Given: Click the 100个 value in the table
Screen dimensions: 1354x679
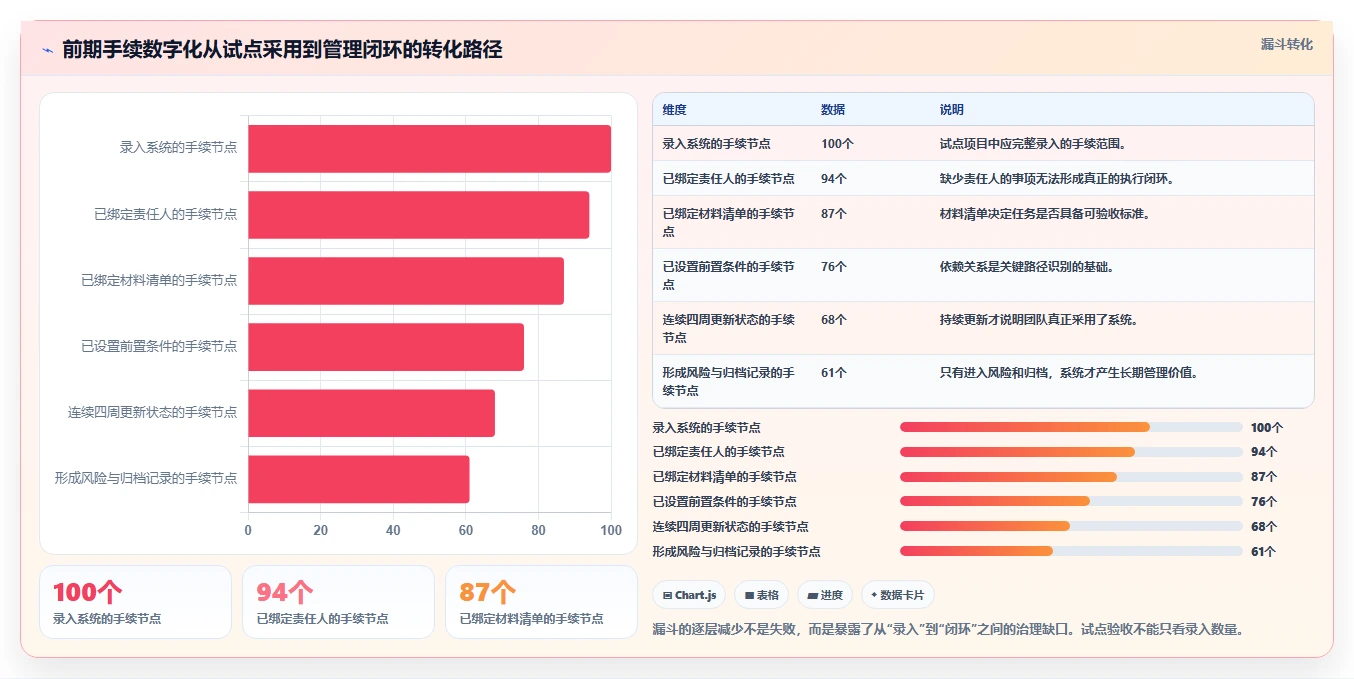Looking at the screenshot, I should click(837, 144).
